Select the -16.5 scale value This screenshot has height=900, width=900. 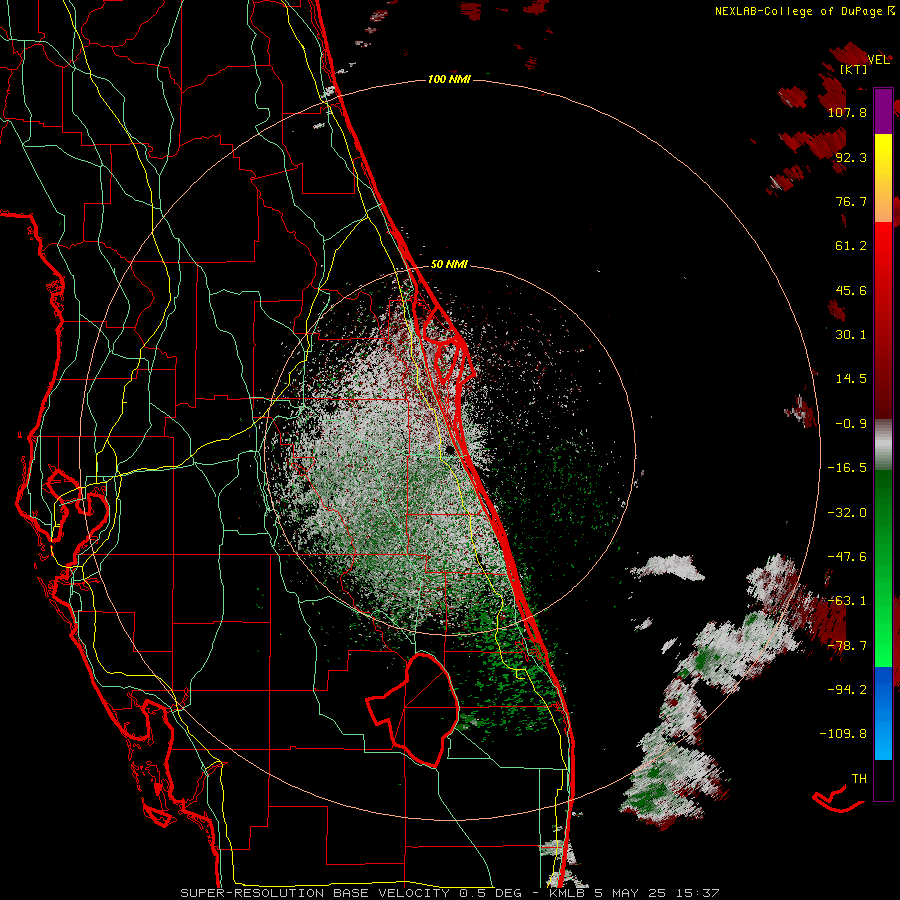pyautogui.click(x=847, y=468)
